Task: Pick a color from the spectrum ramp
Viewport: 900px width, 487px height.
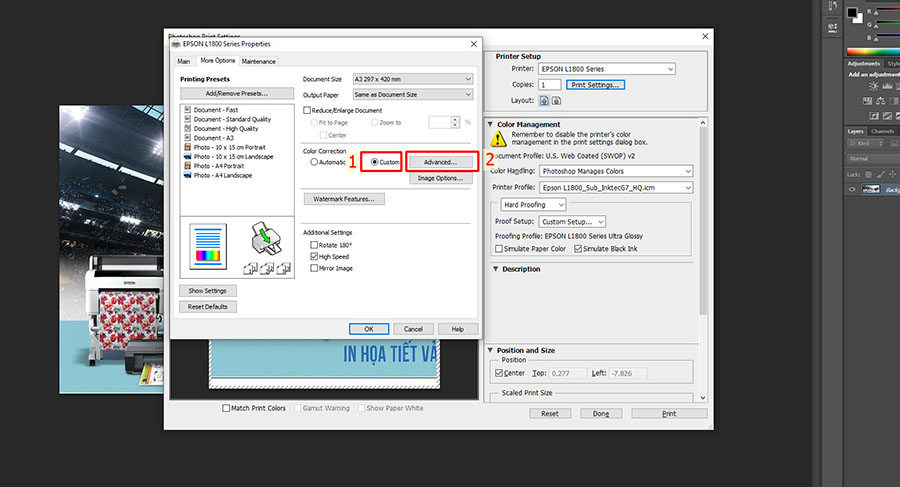Action: 873,52
